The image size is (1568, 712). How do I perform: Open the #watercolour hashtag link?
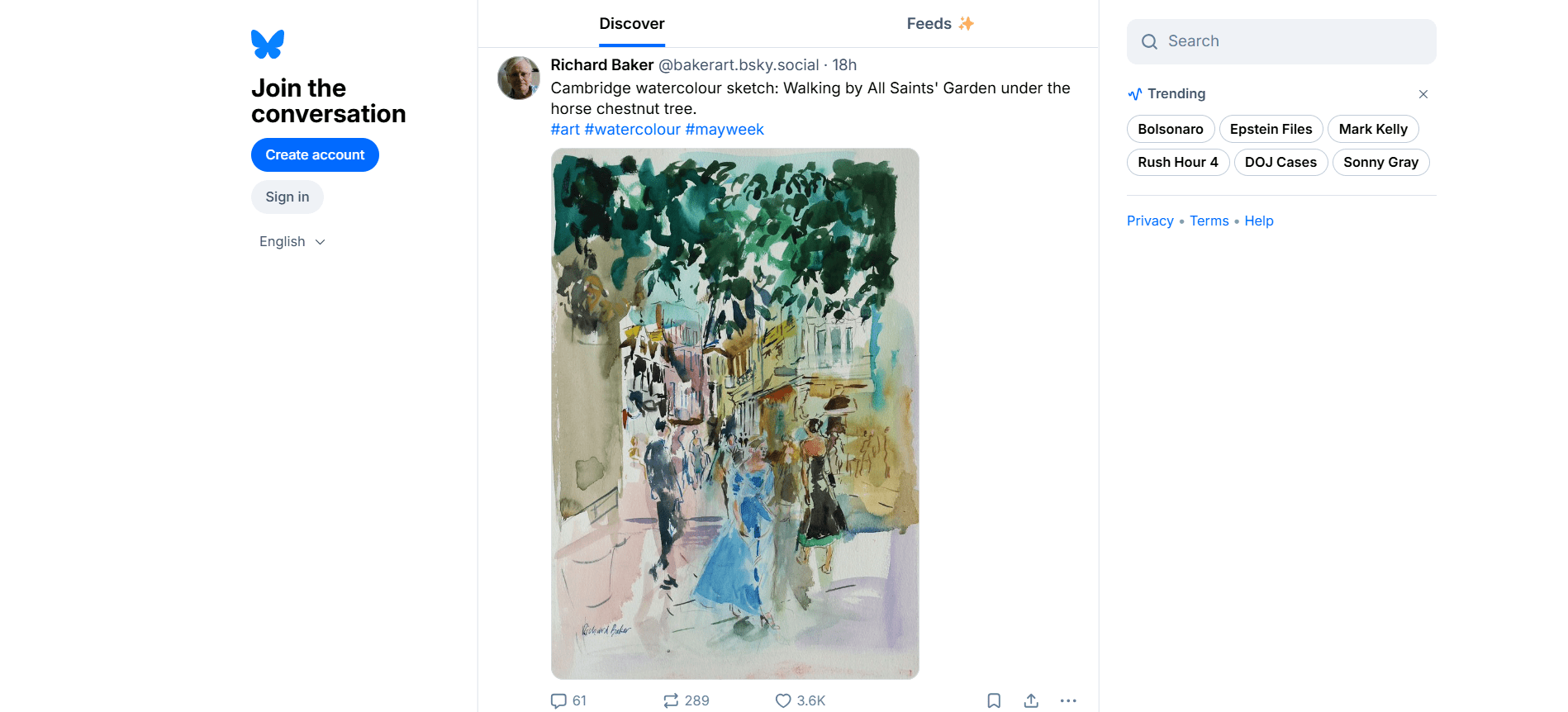coord(632,130)
